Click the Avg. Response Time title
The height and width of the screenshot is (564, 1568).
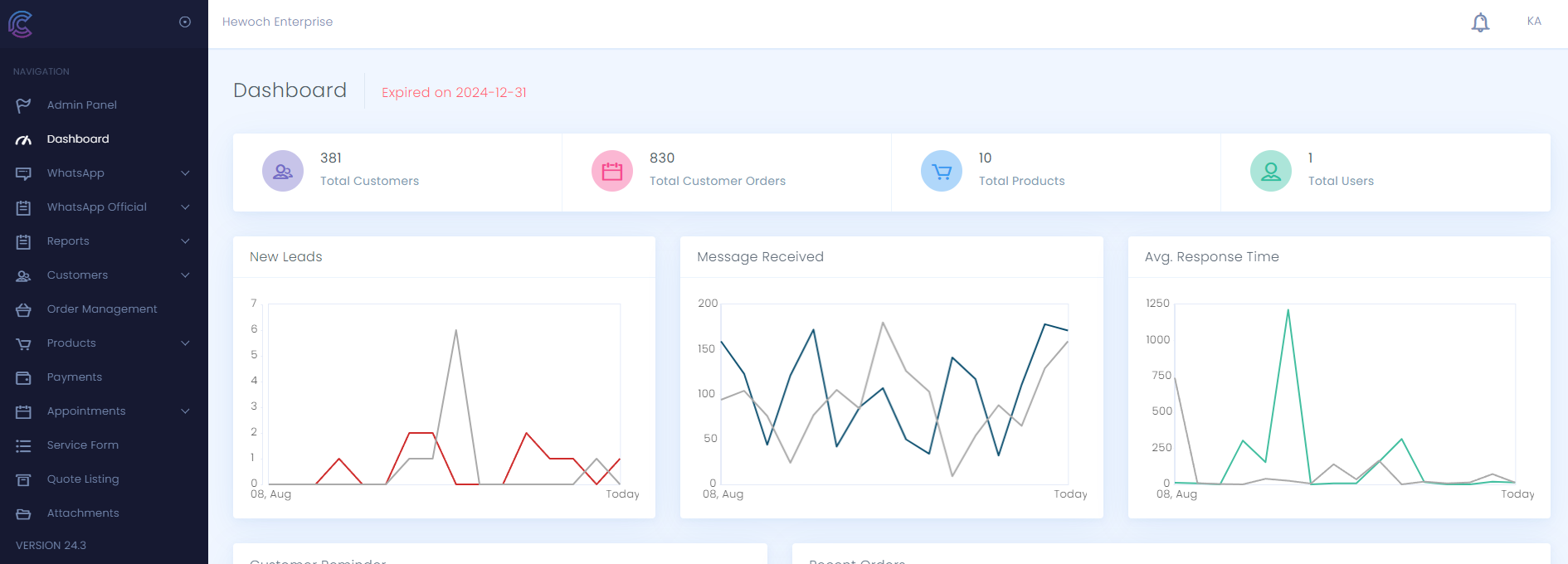tap(1212, 257)
